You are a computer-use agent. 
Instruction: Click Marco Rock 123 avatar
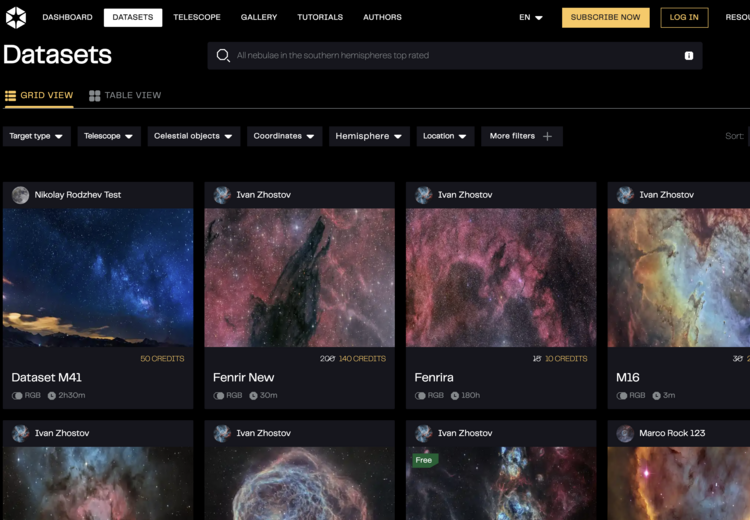[x=625, y=433]
